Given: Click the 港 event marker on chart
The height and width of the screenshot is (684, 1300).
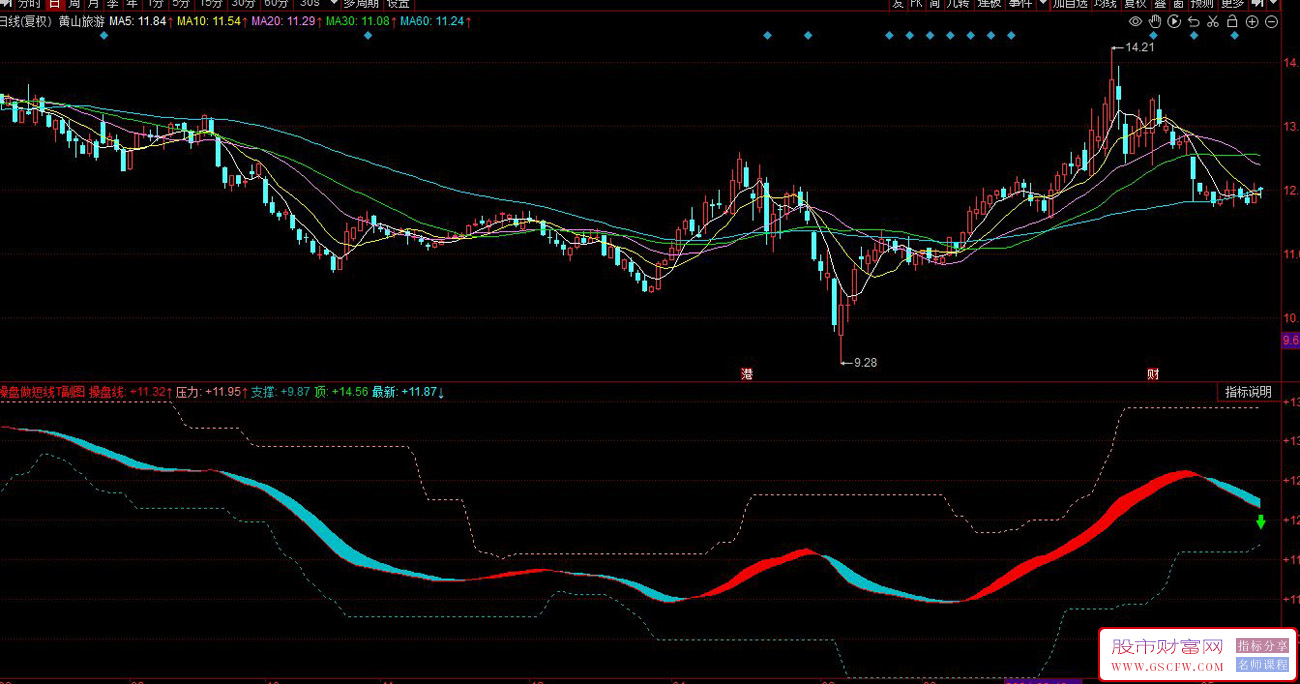Looking at the screenshot, I should tap(747, 374).
